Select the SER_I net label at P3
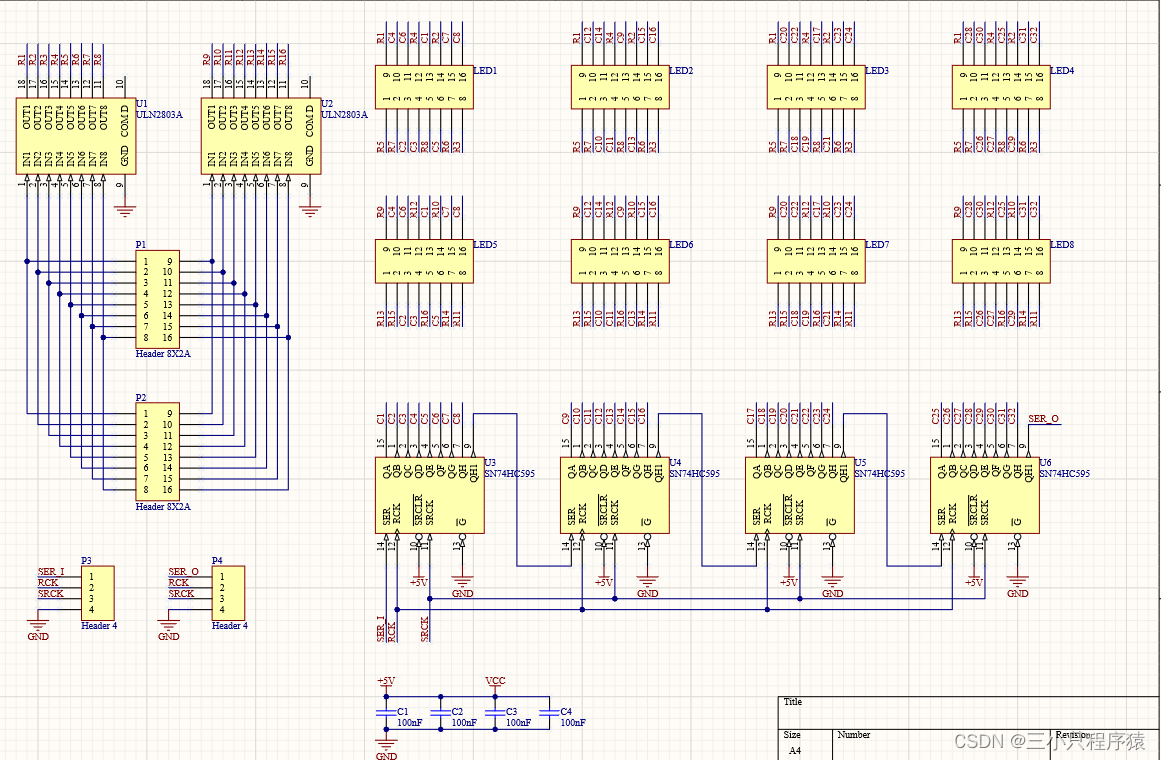The width and height of the screenshot is (1161, 760). point(51,572)
